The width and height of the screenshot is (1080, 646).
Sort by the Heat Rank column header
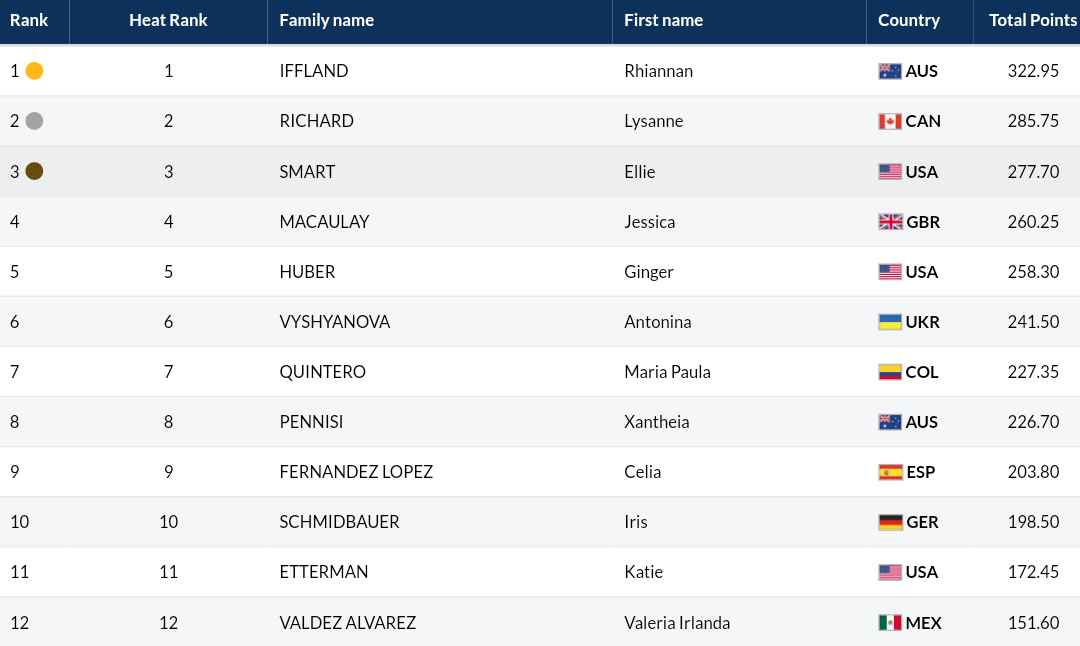[x=168, y=20]
